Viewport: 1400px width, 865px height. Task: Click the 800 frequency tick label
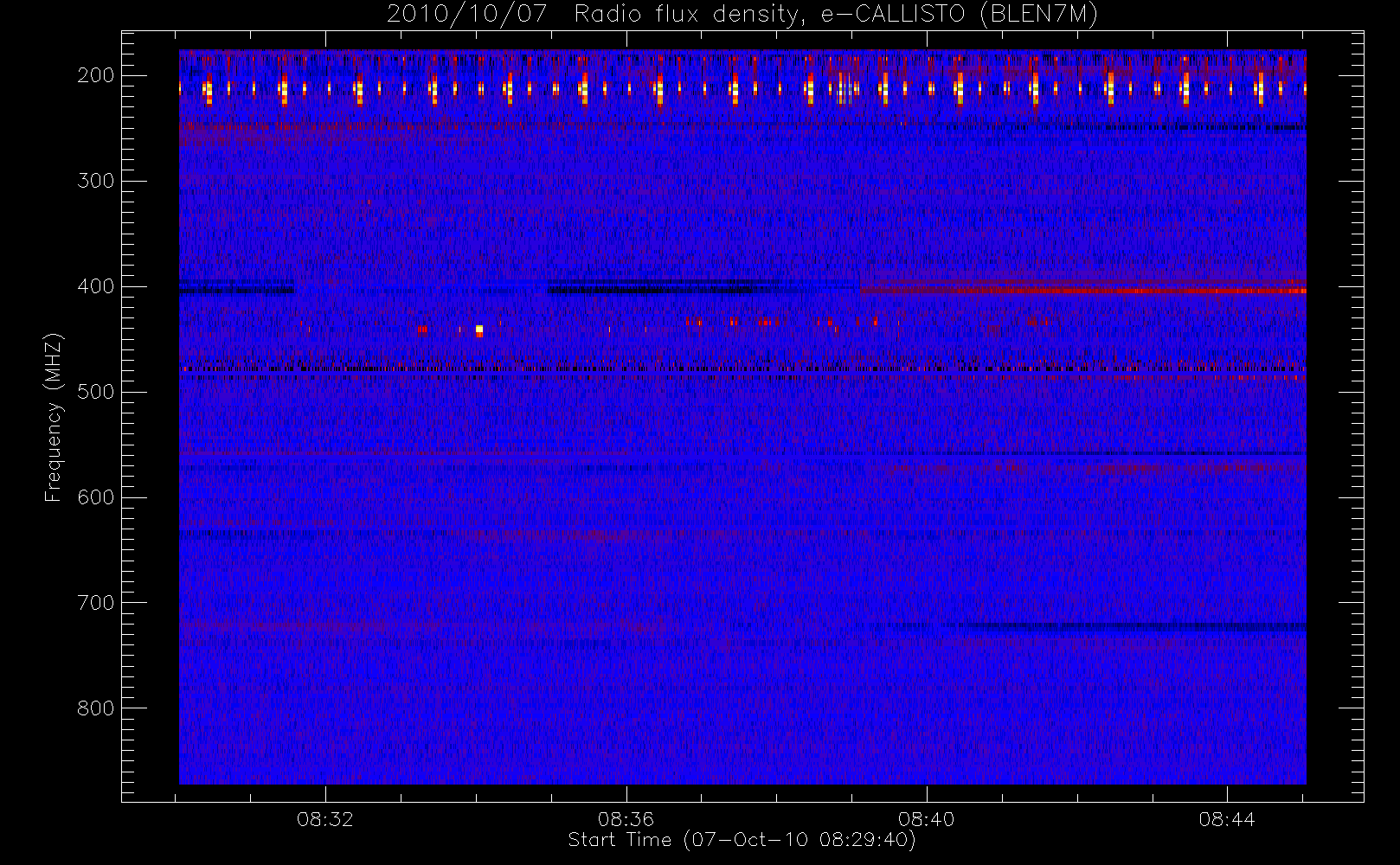[x=96, y=708]
